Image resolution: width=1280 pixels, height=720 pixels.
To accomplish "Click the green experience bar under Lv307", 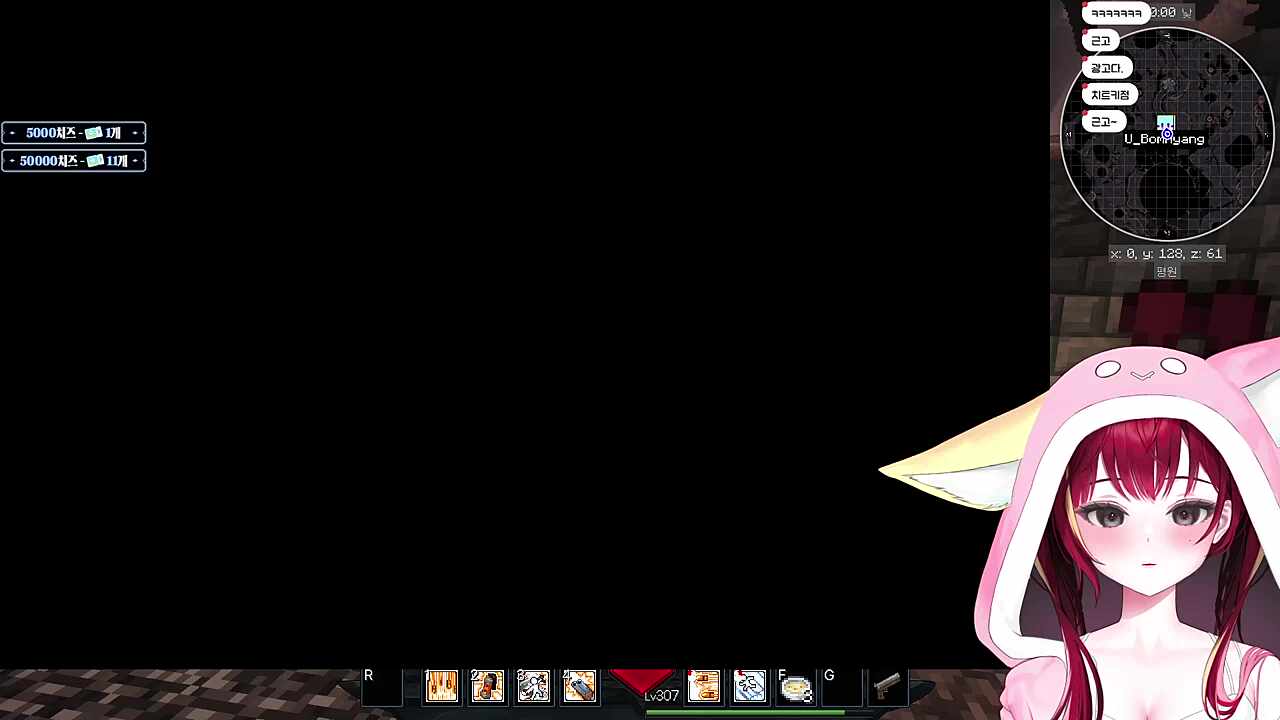I will (745, 713).
